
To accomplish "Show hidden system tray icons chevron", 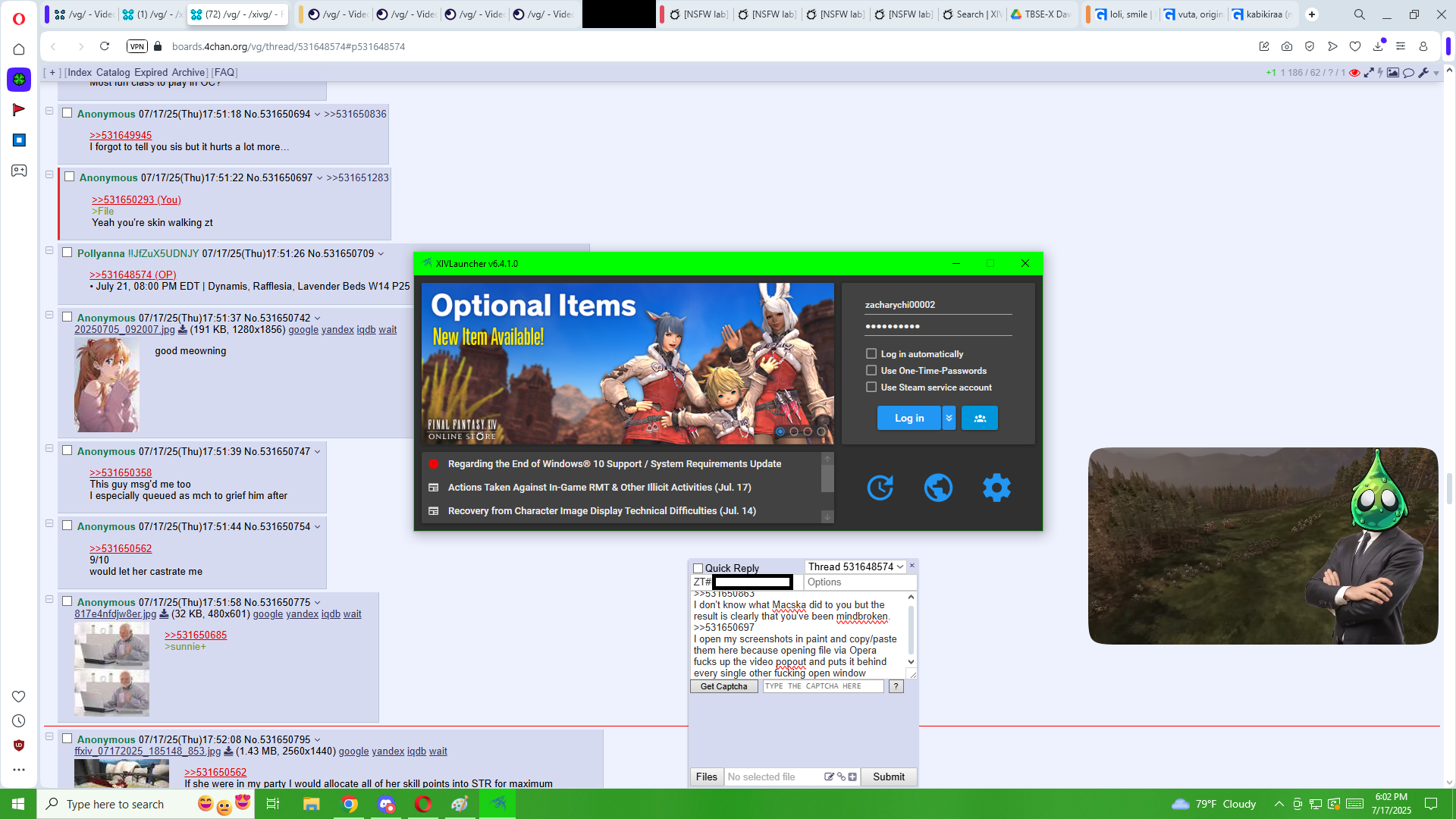I will [x=1279, y=804].
